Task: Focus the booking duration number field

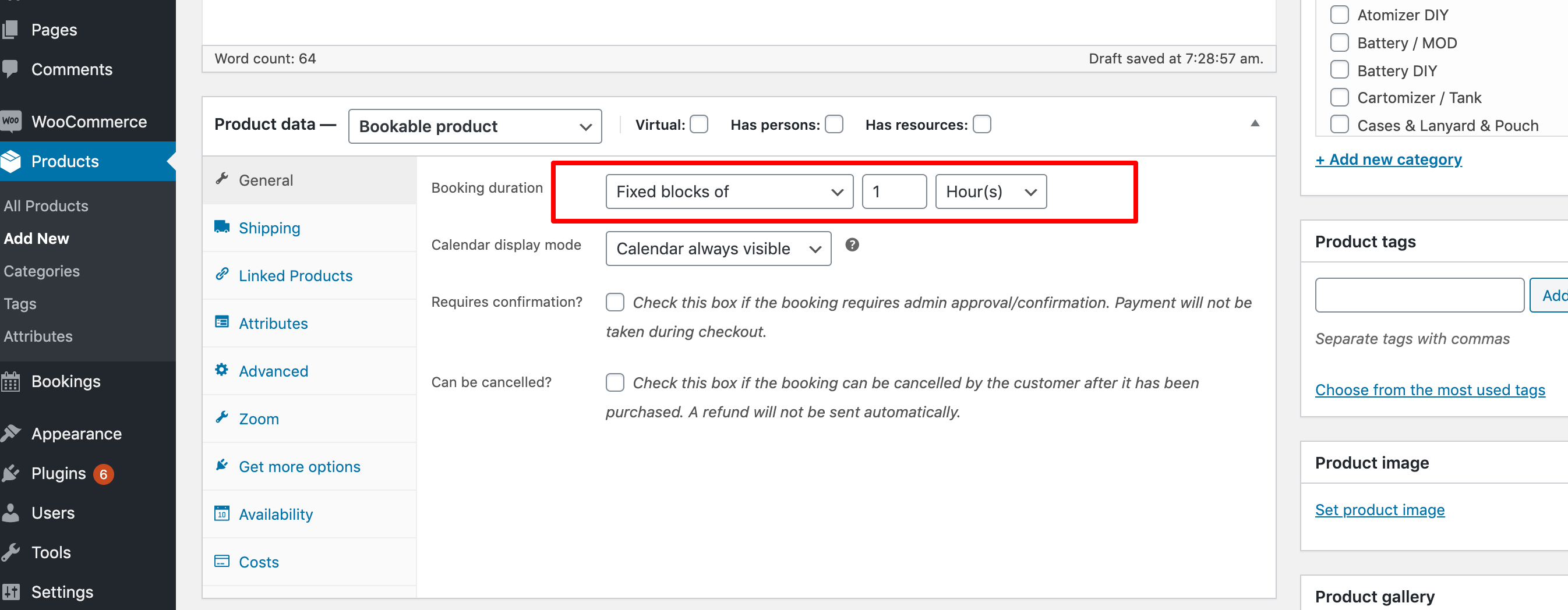Action: click(x=894, y=191)
